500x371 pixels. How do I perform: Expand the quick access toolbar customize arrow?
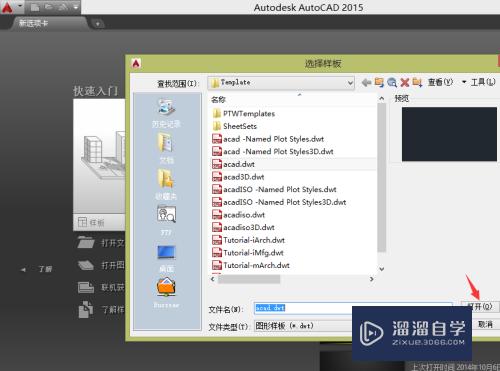click(x=76, y=7)
